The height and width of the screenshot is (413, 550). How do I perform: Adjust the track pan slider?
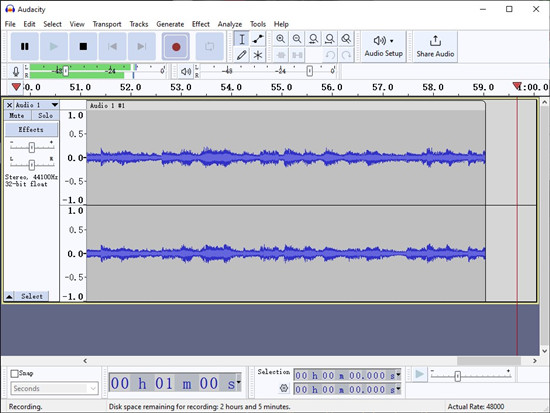(32, 164)
